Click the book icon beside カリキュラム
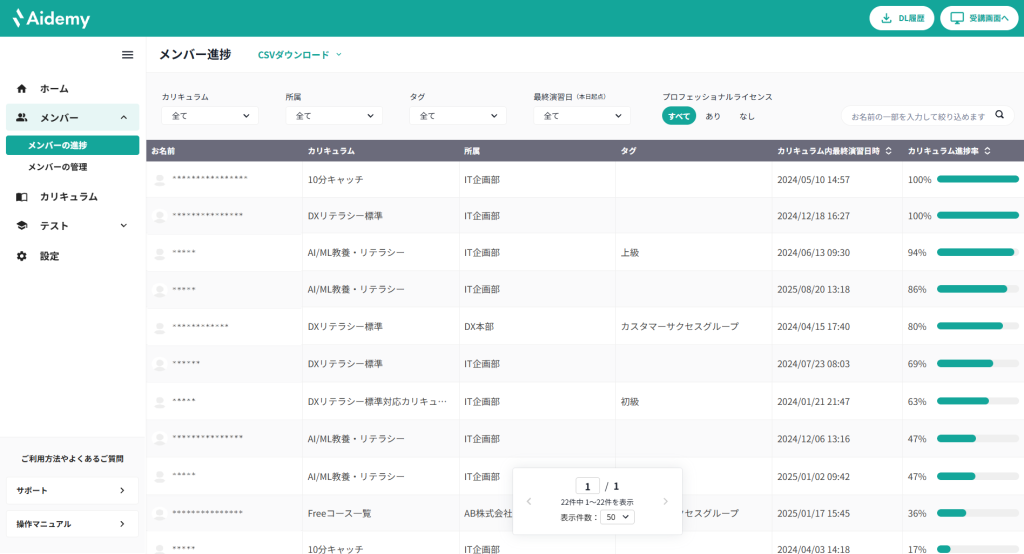The height and width of the screenshot is (554, 1024). tap(22, 197)
